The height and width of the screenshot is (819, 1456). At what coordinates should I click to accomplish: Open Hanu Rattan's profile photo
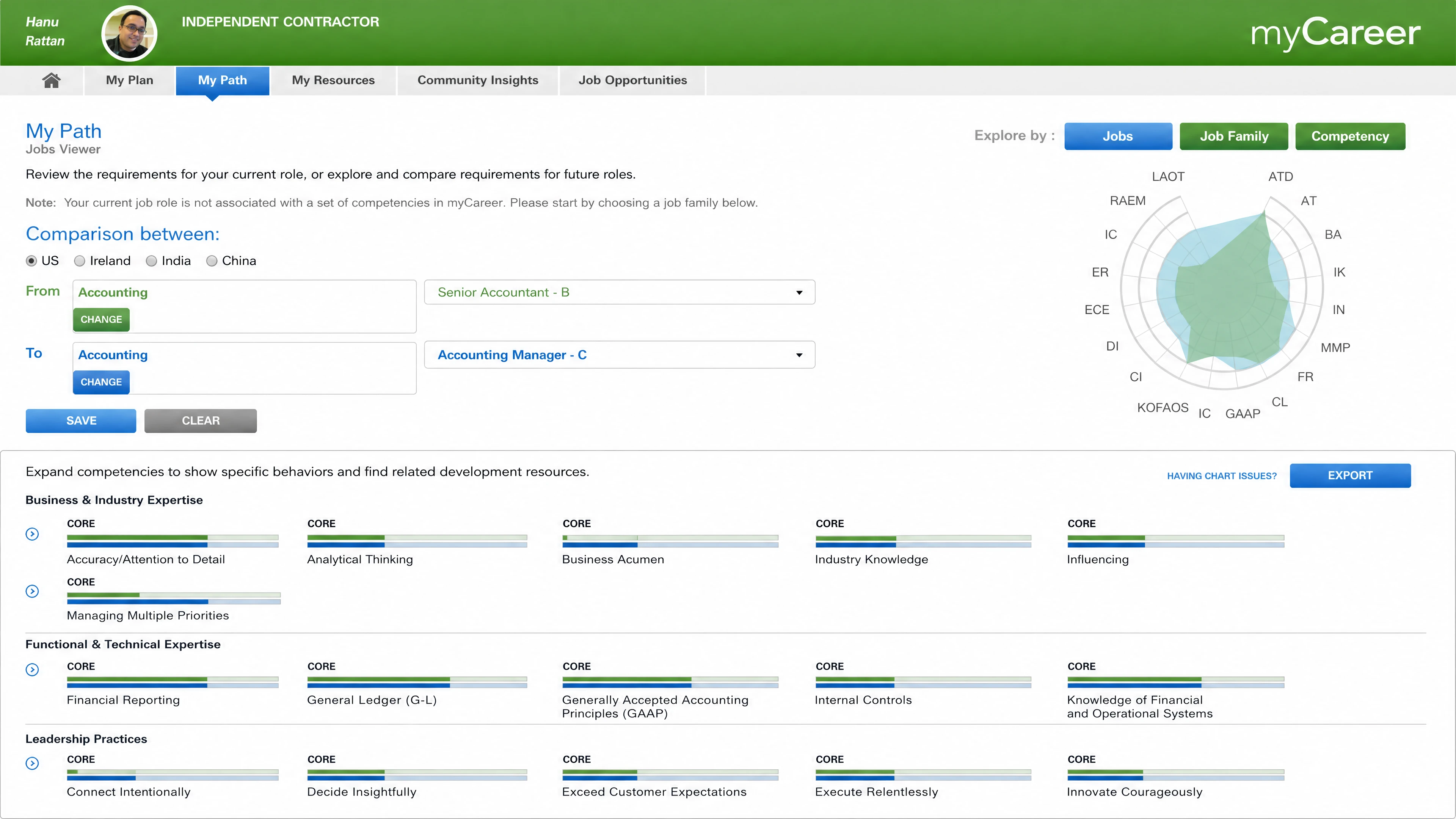129,33
